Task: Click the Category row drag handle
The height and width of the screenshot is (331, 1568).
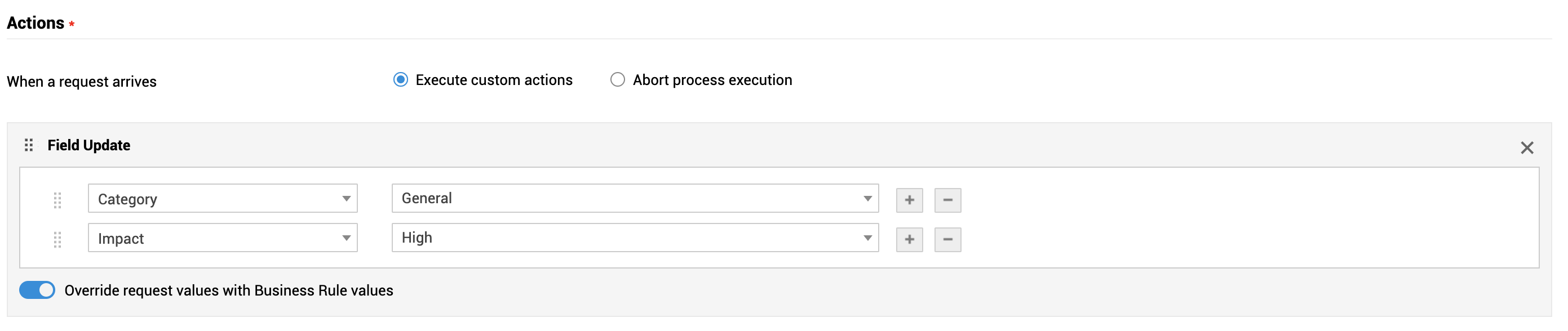Action: (57, 200)
